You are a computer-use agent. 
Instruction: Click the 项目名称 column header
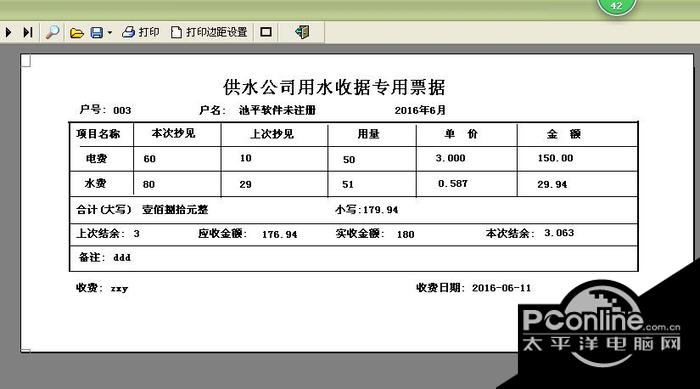98,134
